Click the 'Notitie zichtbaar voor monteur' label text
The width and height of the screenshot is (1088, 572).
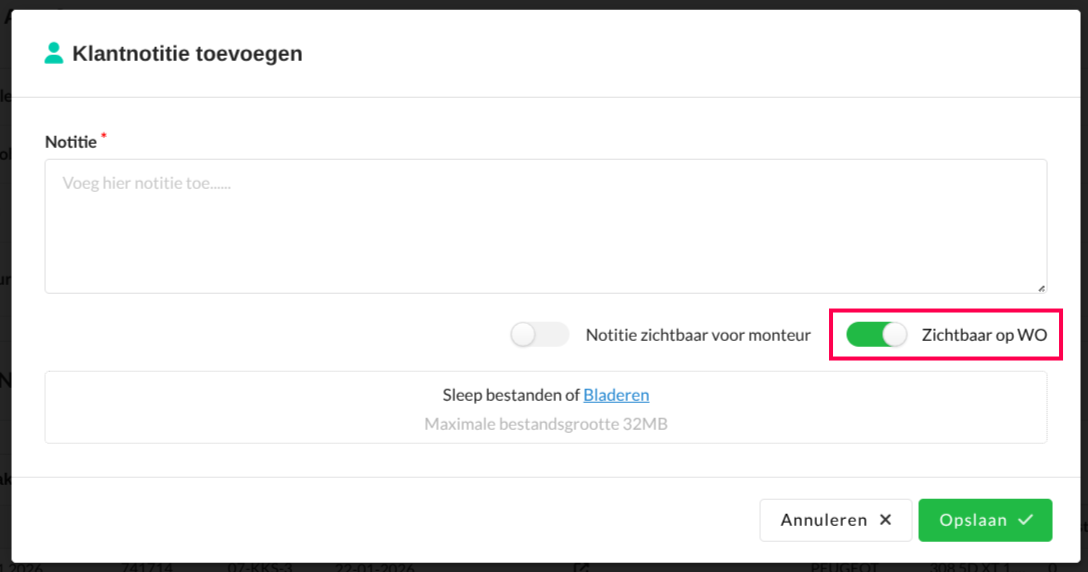coord(698,335)
